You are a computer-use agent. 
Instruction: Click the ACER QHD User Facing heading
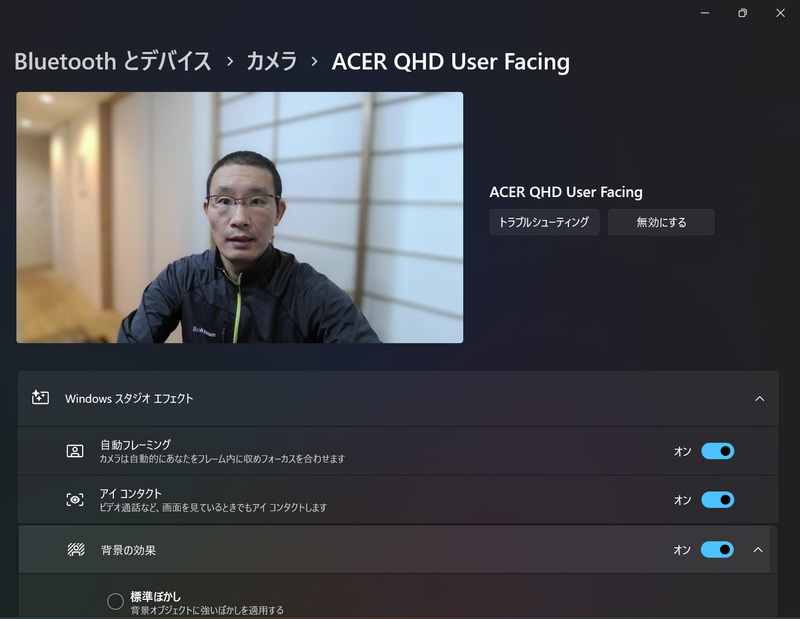click(566, 191)
